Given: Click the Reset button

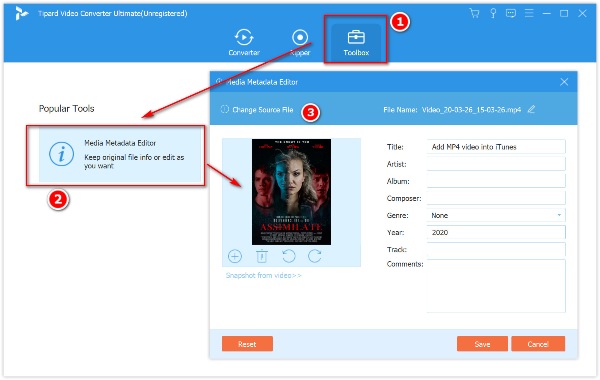Looking at the screenshot, I should point(247,344).
